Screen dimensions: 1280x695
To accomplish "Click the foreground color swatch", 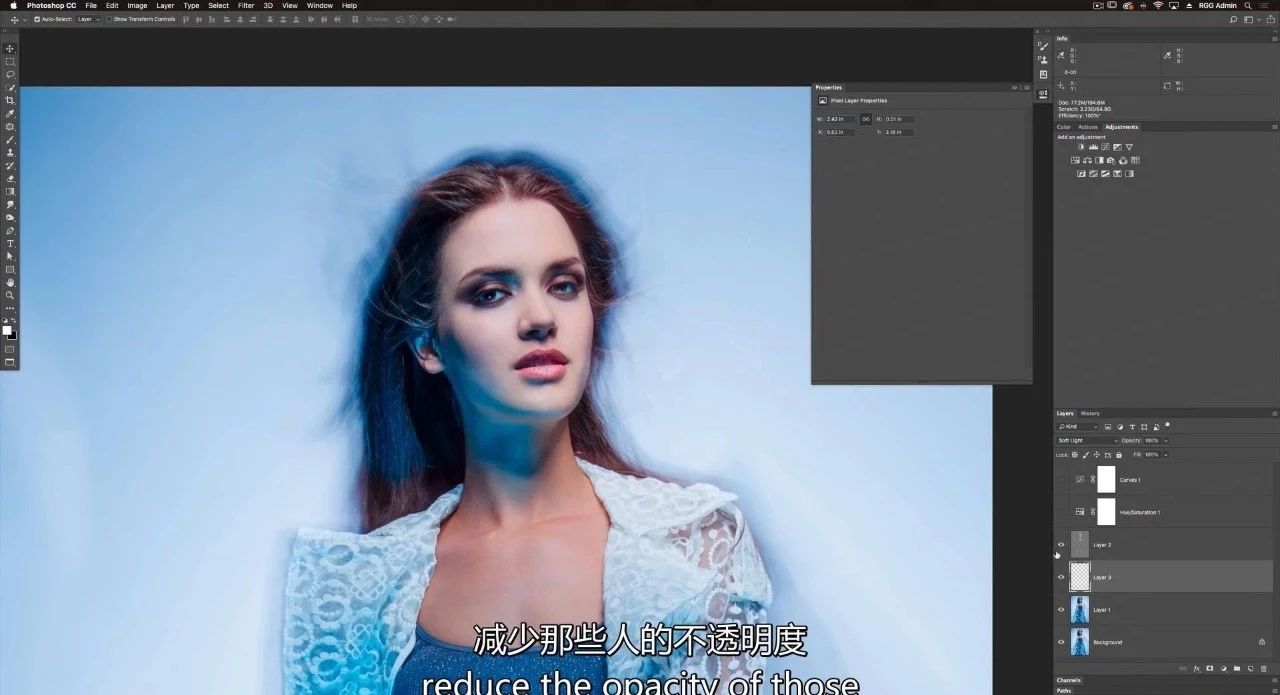I will coord(7,329).
